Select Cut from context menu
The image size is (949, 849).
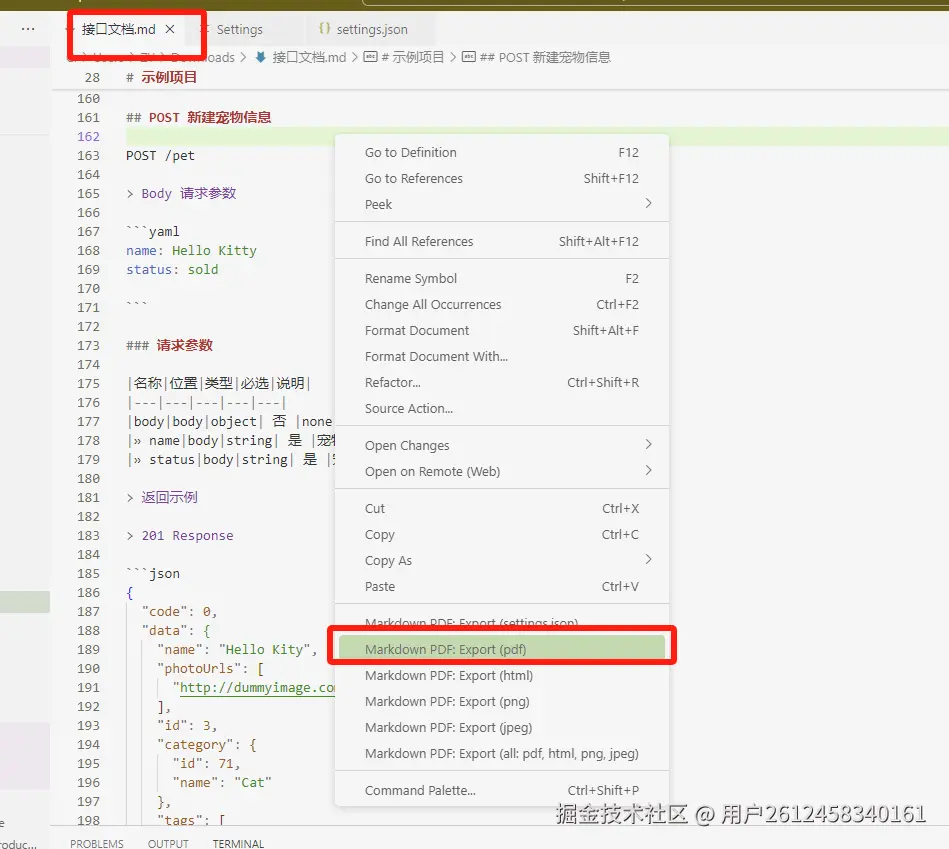[502, 508]
